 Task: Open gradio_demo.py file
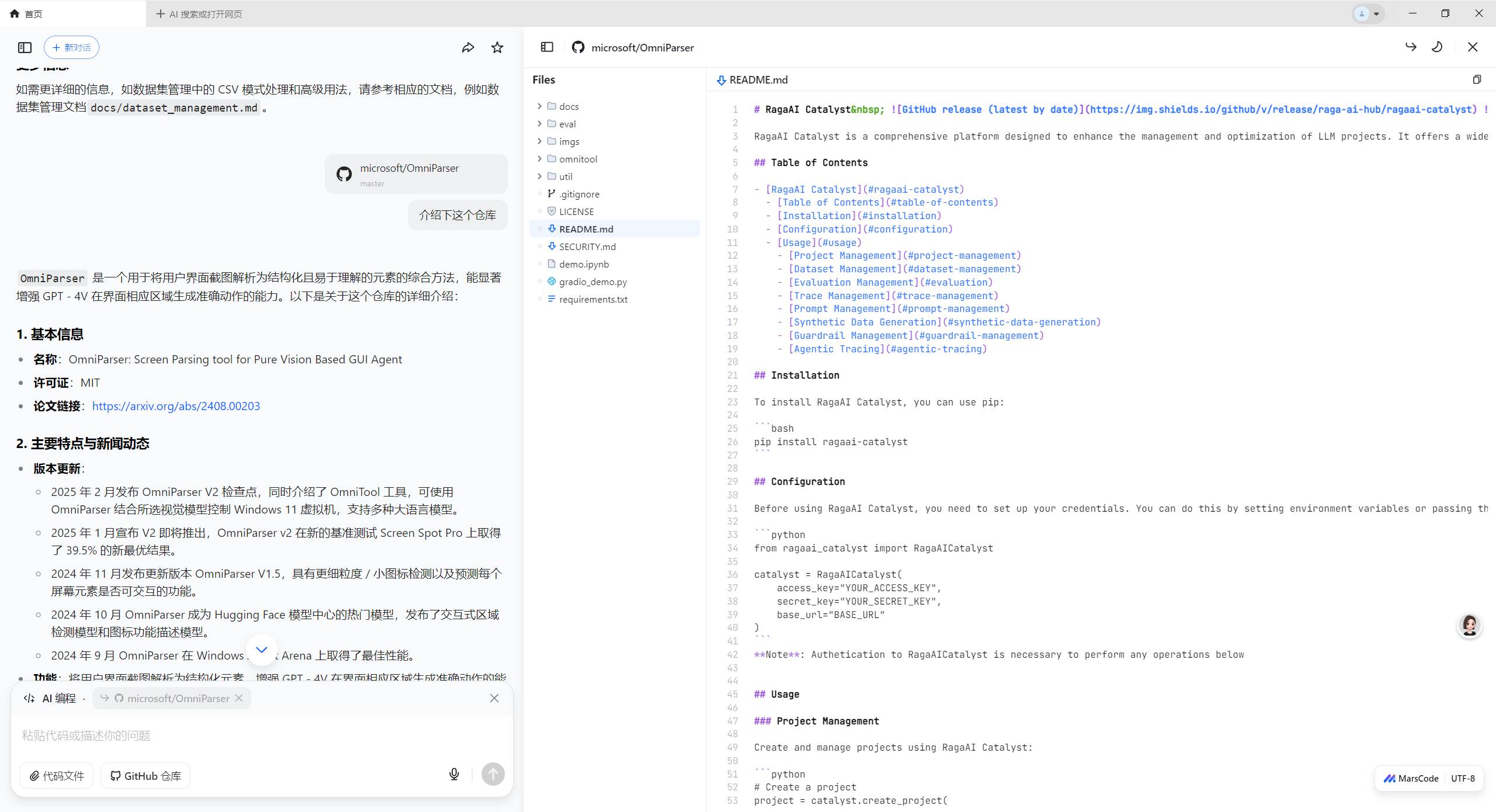coord(615,282)
